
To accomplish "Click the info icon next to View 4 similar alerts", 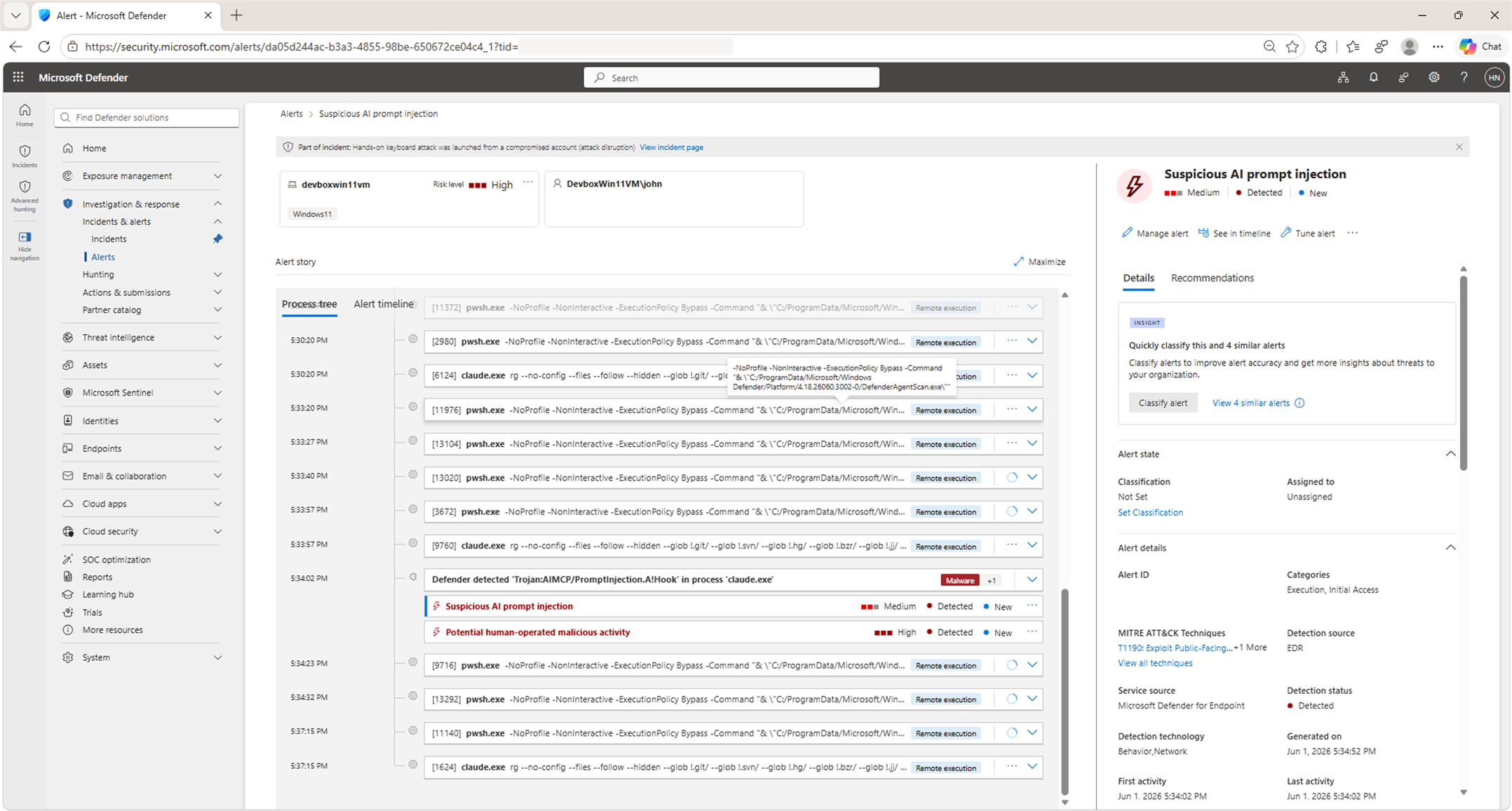I will tap(1300, 403).
